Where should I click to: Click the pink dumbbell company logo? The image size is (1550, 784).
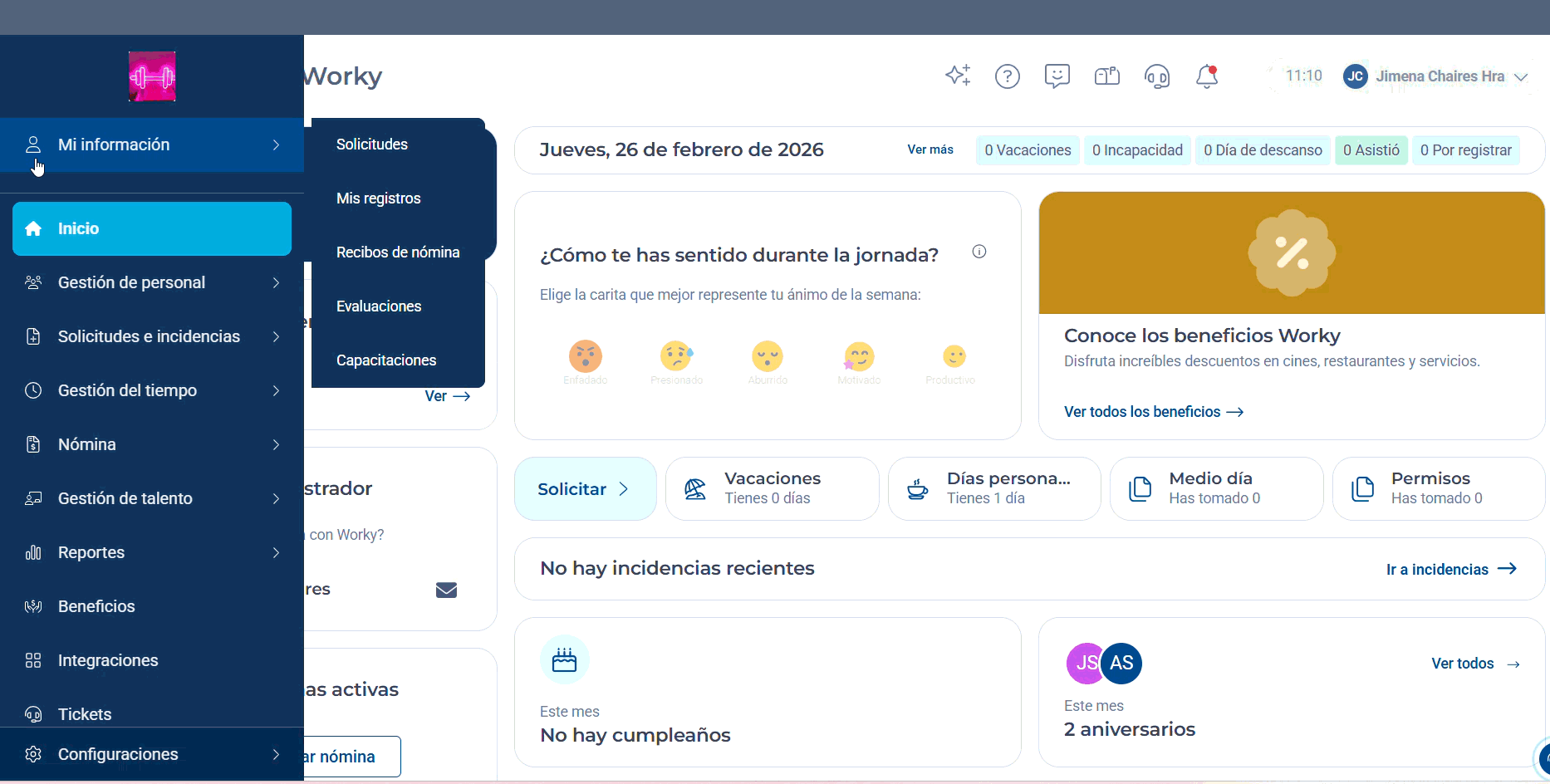pos(152,76)
